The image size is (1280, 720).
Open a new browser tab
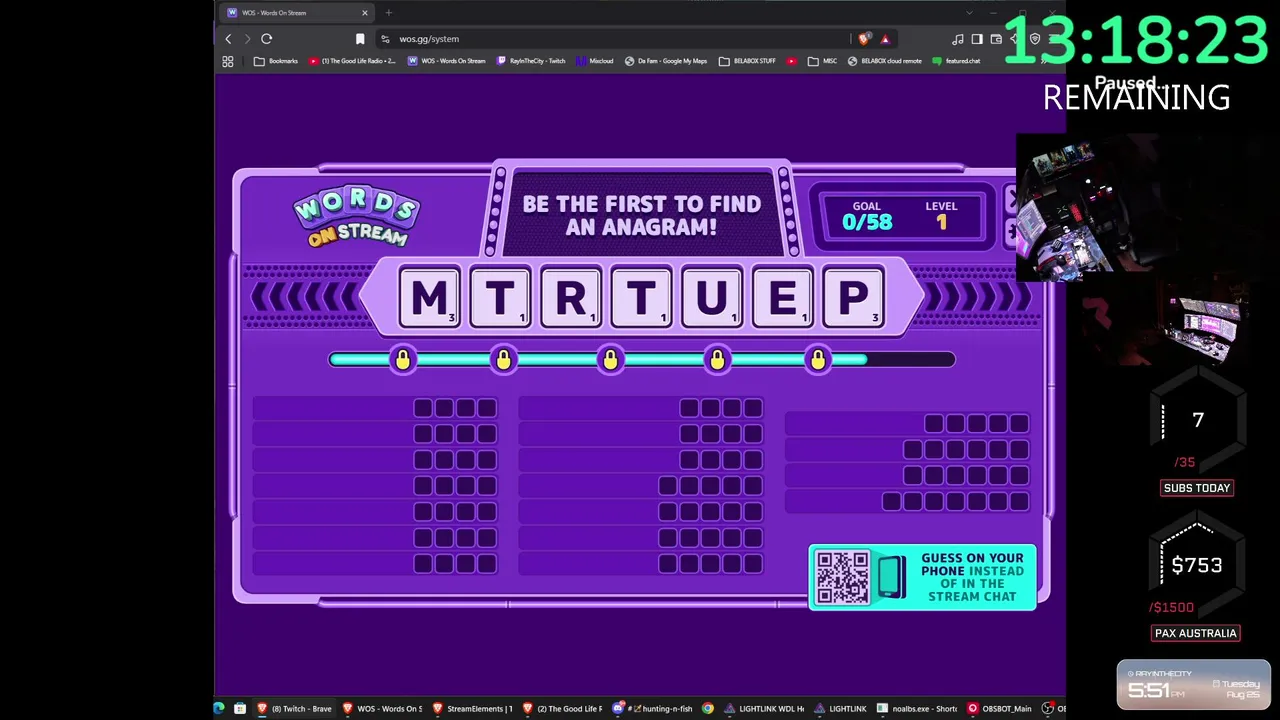point(389,13)
